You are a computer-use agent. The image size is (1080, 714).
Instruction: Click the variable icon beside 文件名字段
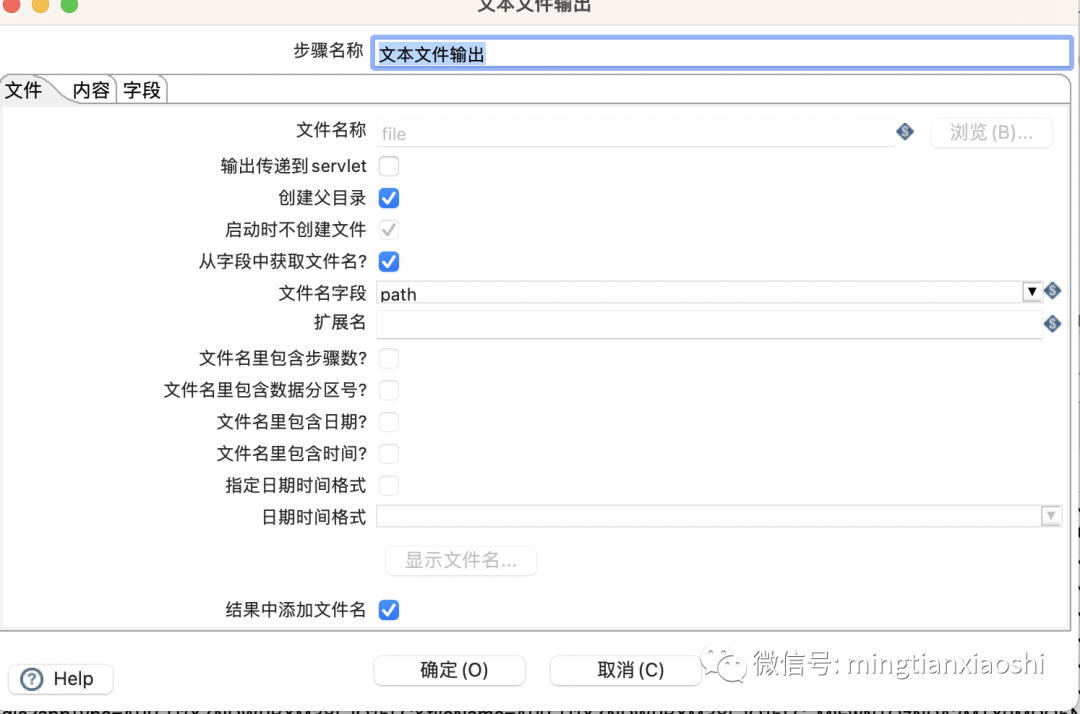1052,291
